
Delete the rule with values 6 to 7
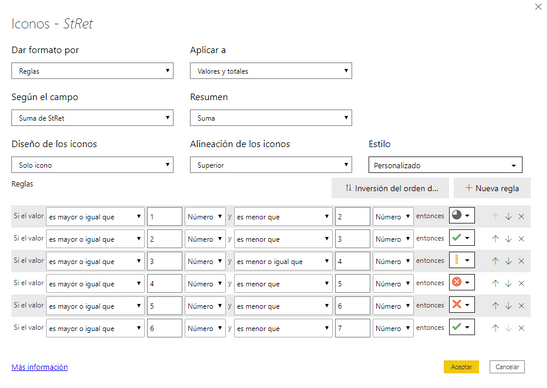[x=521, y=328]
